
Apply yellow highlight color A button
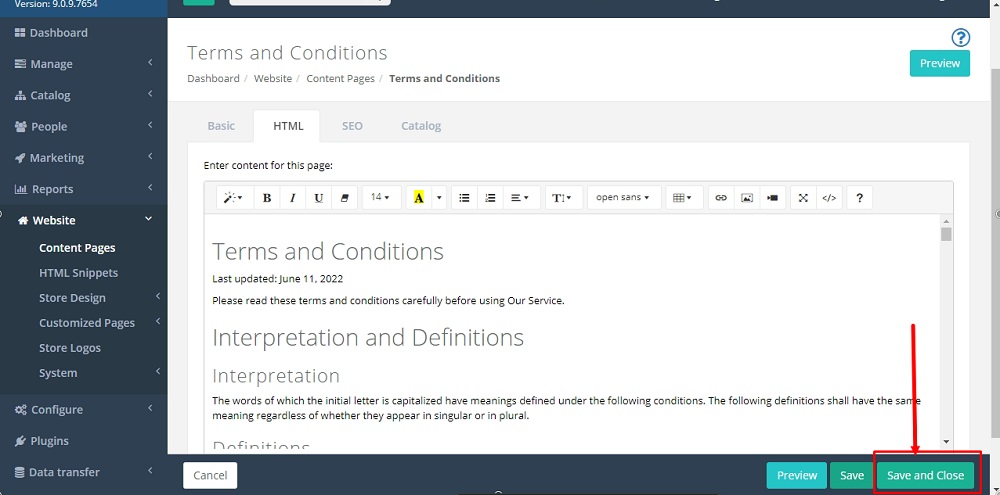point(419,198)
